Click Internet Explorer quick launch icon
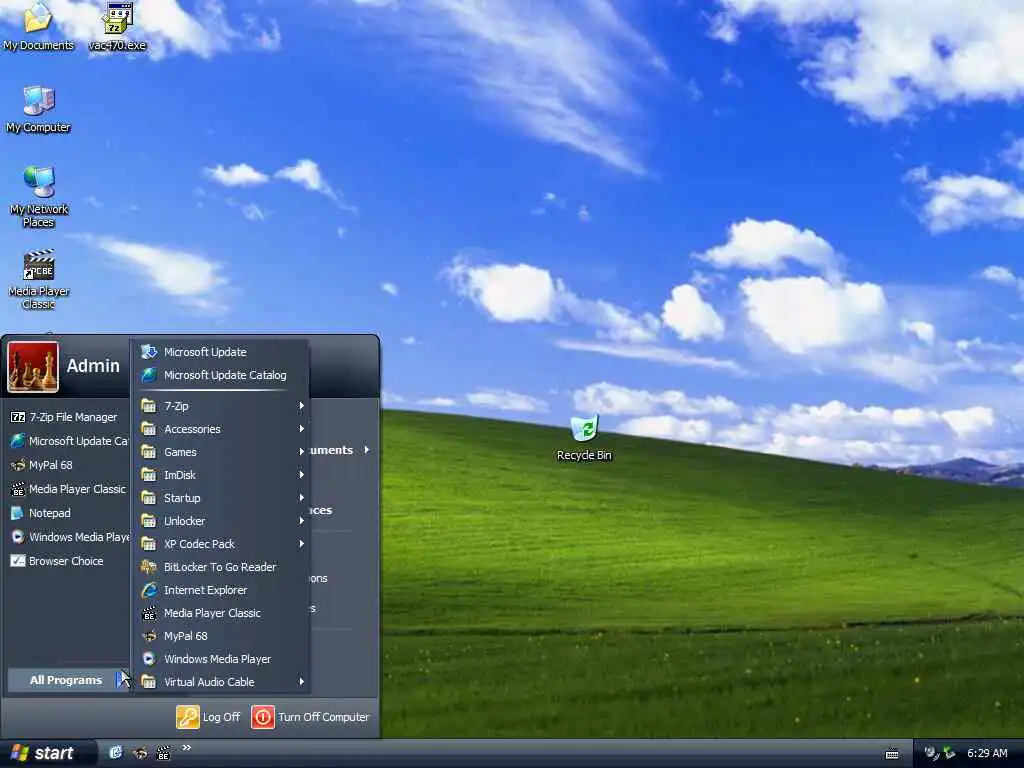This screenshot has width=1024, height=768. click(115, 753)
